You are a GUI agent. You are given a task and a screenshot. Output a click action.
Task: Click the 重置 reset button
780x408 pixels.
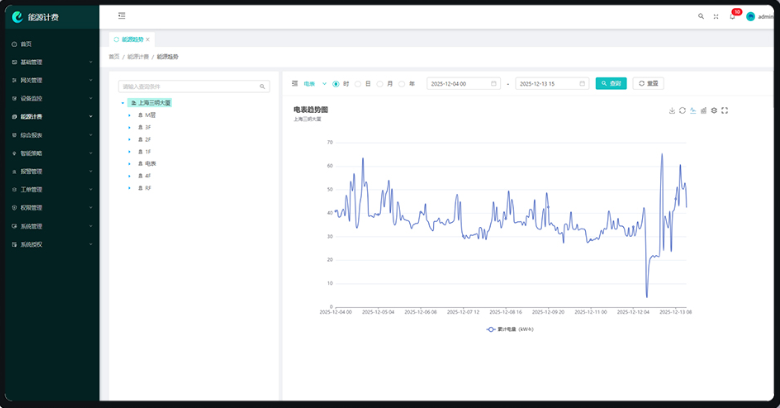click(x=648, y=84)
